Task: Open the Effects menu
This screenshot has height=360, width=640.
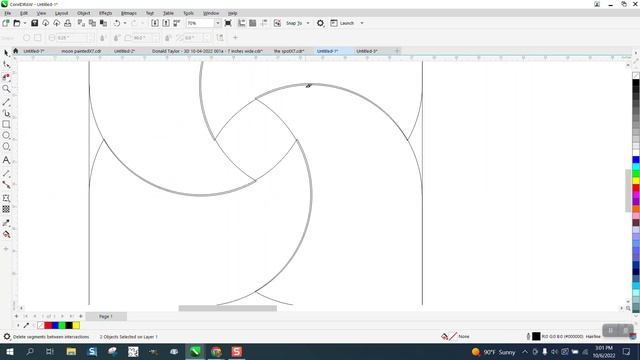Action: point(105,13)
